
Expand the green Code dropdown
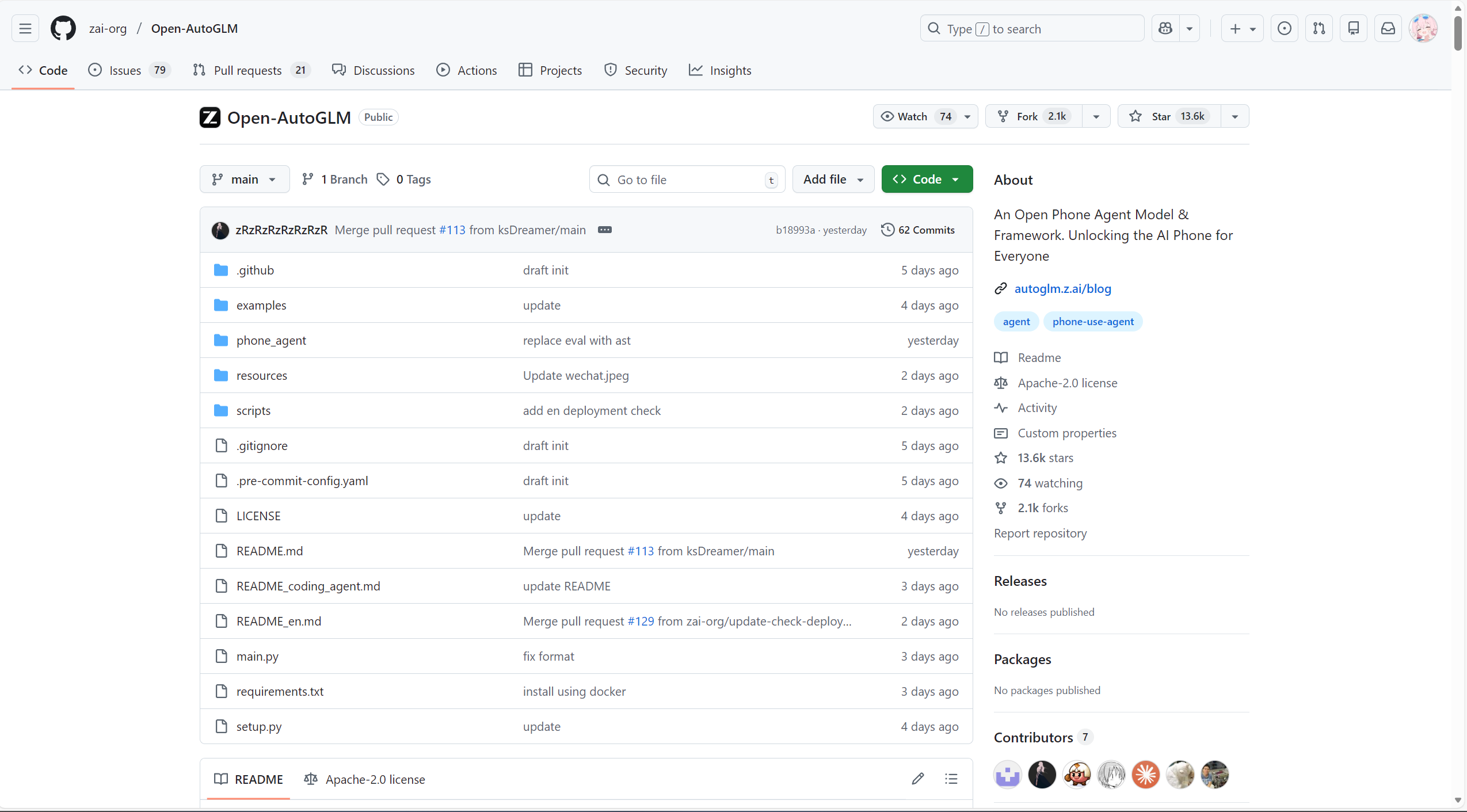[x=927, y=179]
